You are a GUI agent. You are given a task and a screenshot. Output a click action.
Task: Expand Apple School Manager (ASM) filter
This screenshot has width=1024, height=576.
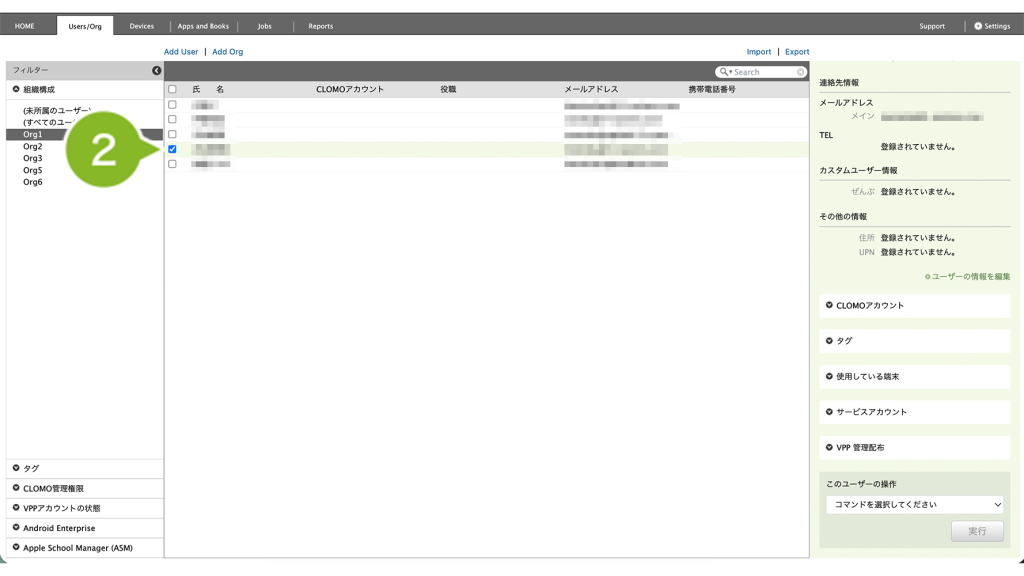tap(16, 547)
